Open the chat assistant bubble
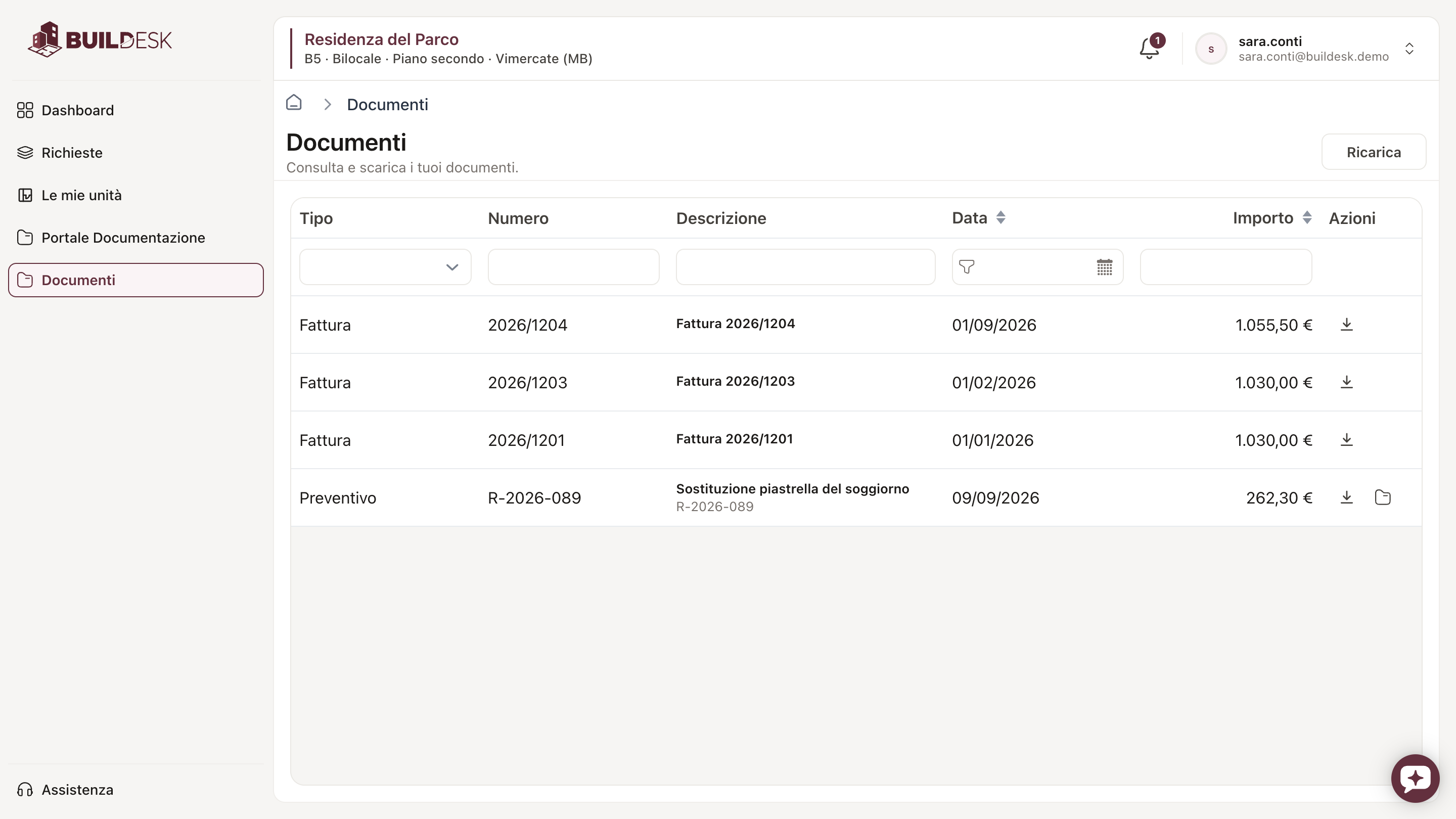Screen dimensions: 1456x819 pos(1416,779)
